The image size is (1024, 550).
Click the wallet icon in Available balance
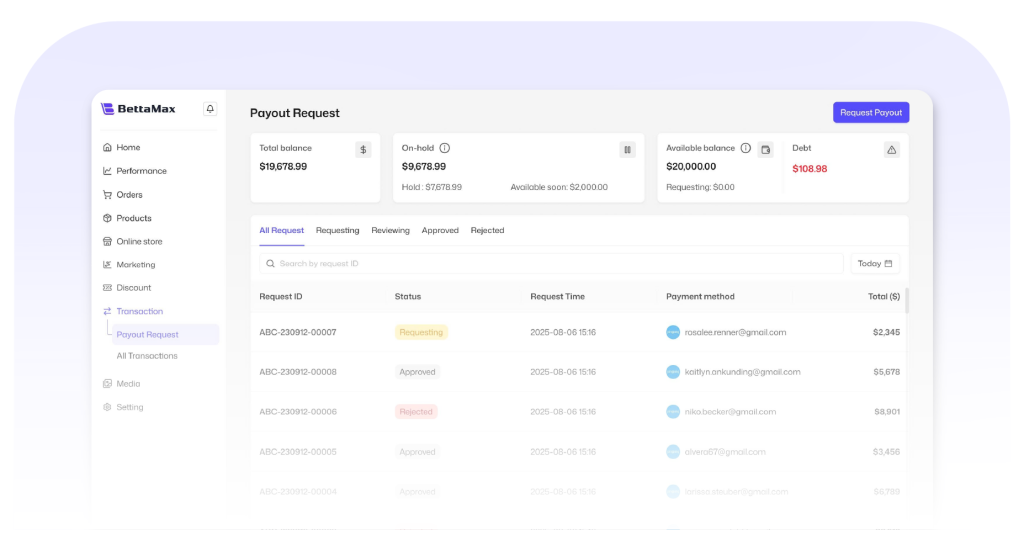coord(765,149)
